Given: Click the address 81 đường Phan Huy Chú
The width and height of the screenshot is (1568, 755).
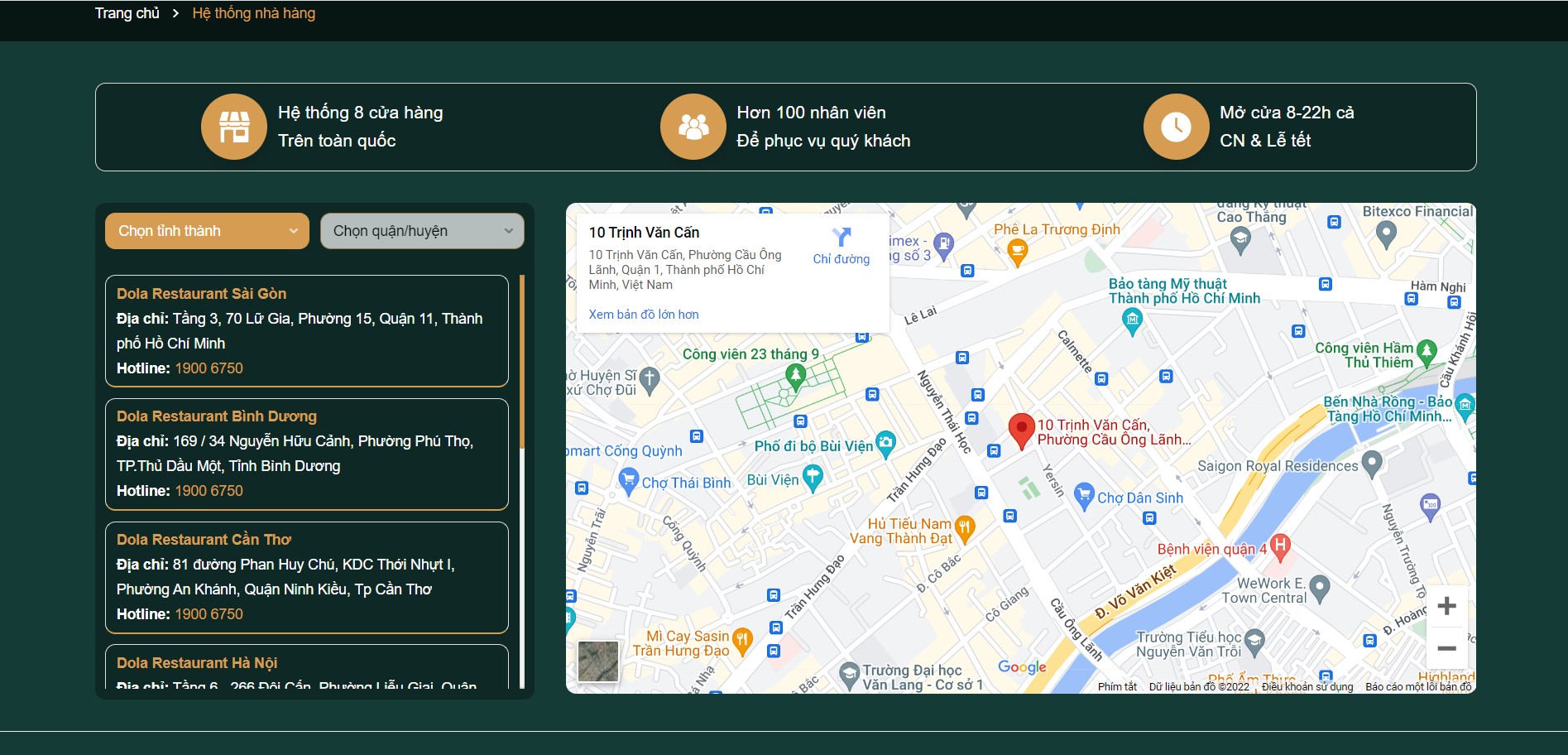Looking at the screenshot, I should (x=286, y=577).
